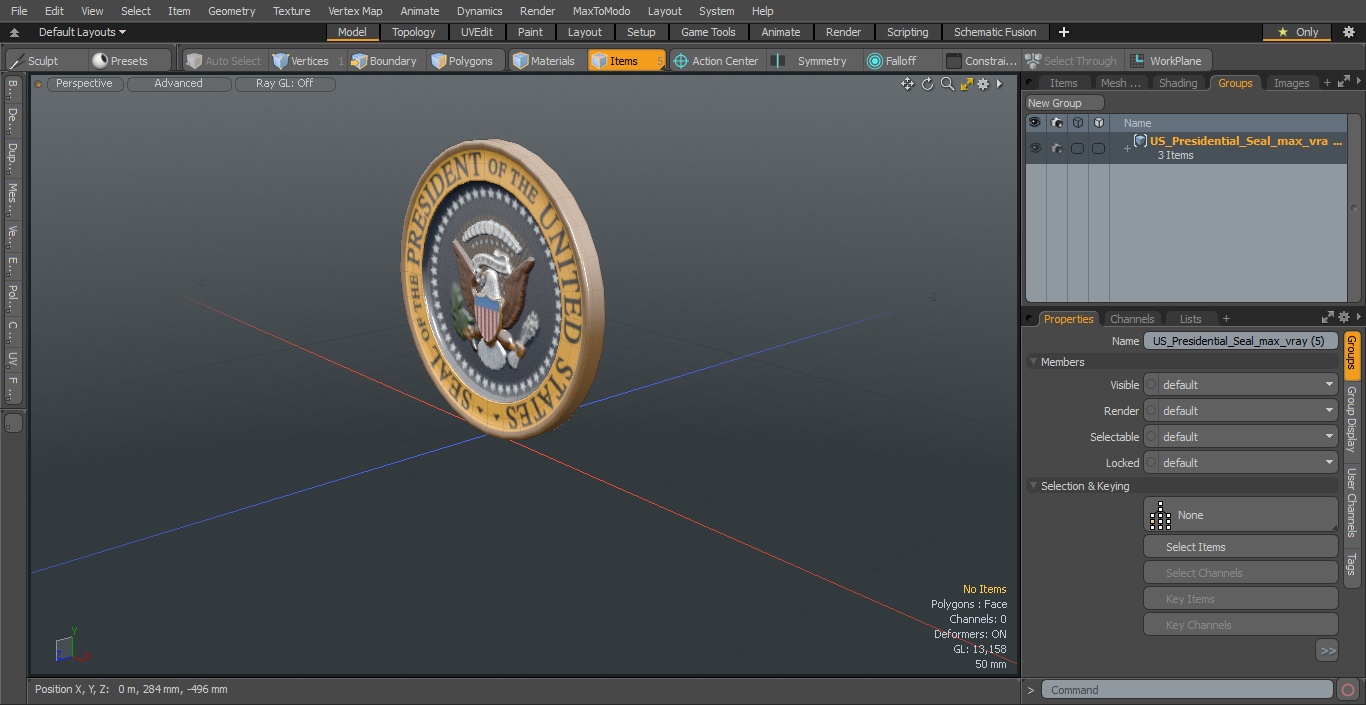Toggle visibility eye for US_Presidential_Seal group
This screenshot has height=705, width=1366.
1034,148
